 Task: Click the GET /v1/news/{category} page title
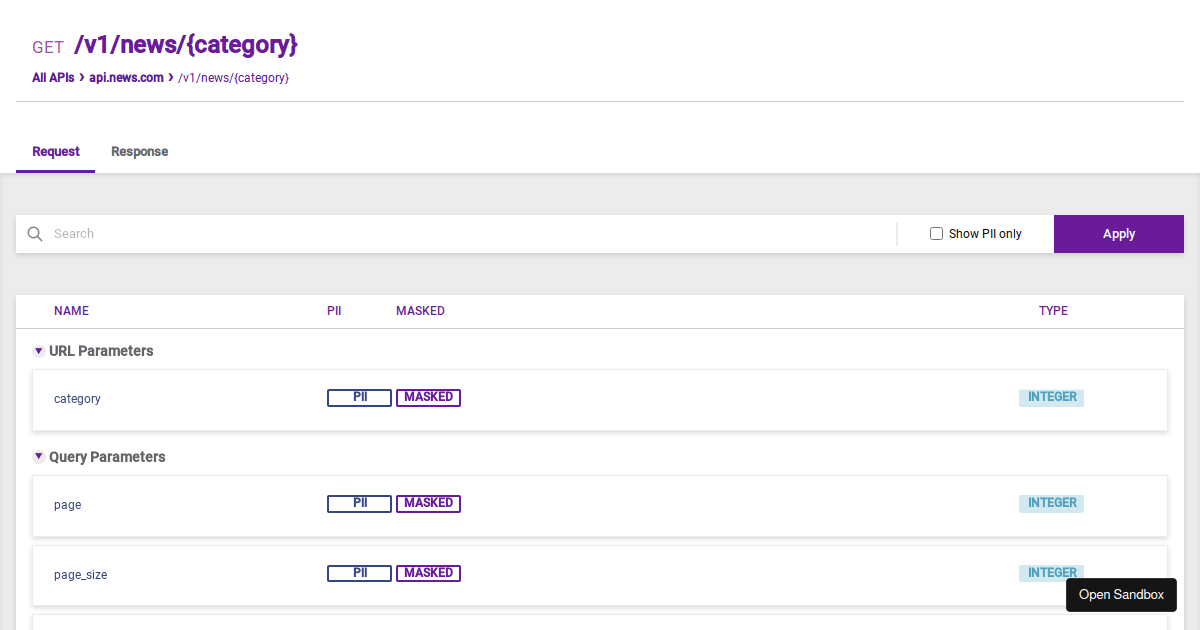165,46
